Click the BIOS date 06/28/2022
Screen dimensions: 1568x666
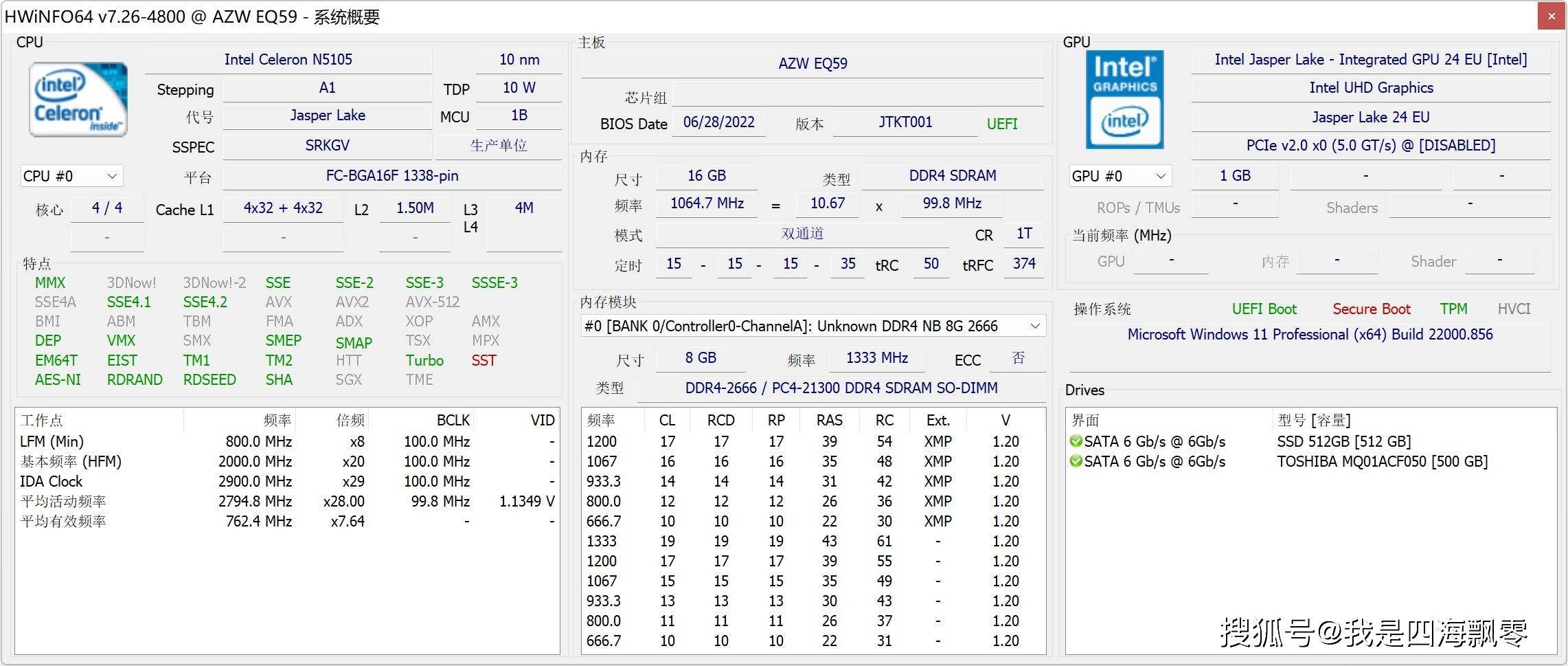(719, 122)
